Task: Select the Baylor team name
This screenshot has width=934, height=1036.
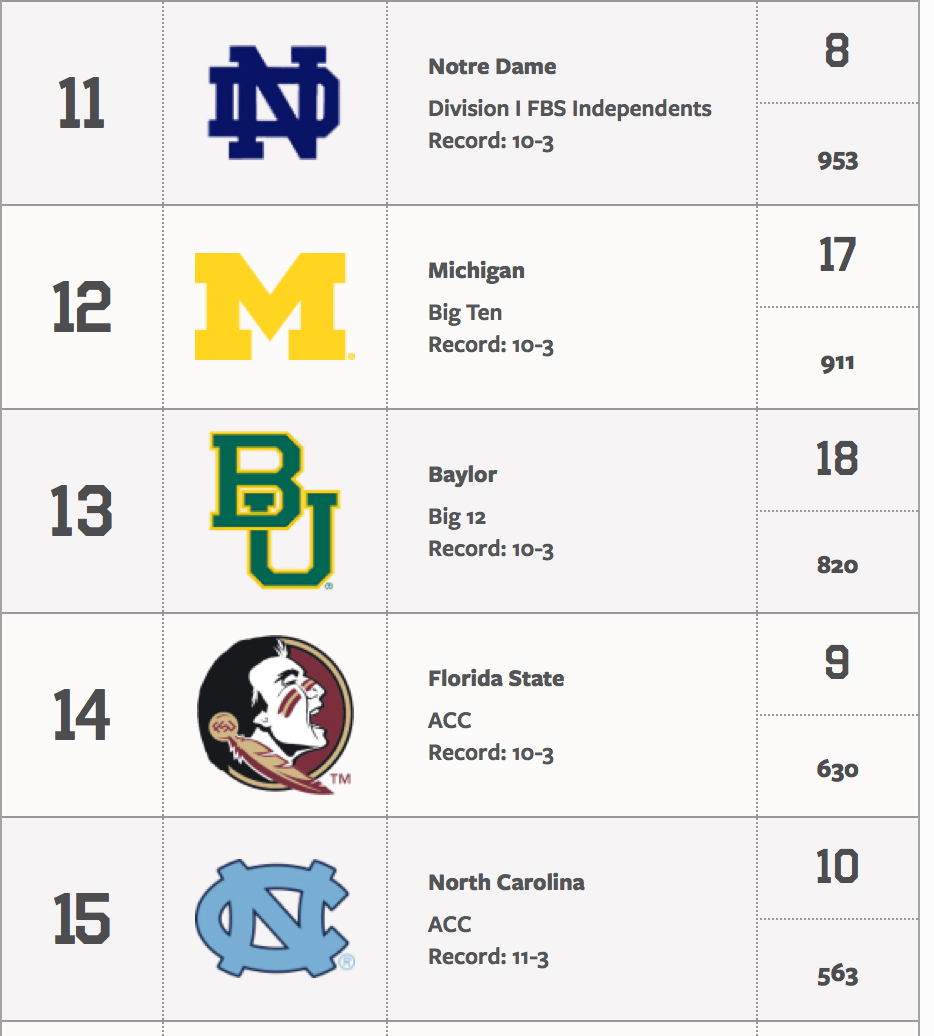Action: click(462, 475)
